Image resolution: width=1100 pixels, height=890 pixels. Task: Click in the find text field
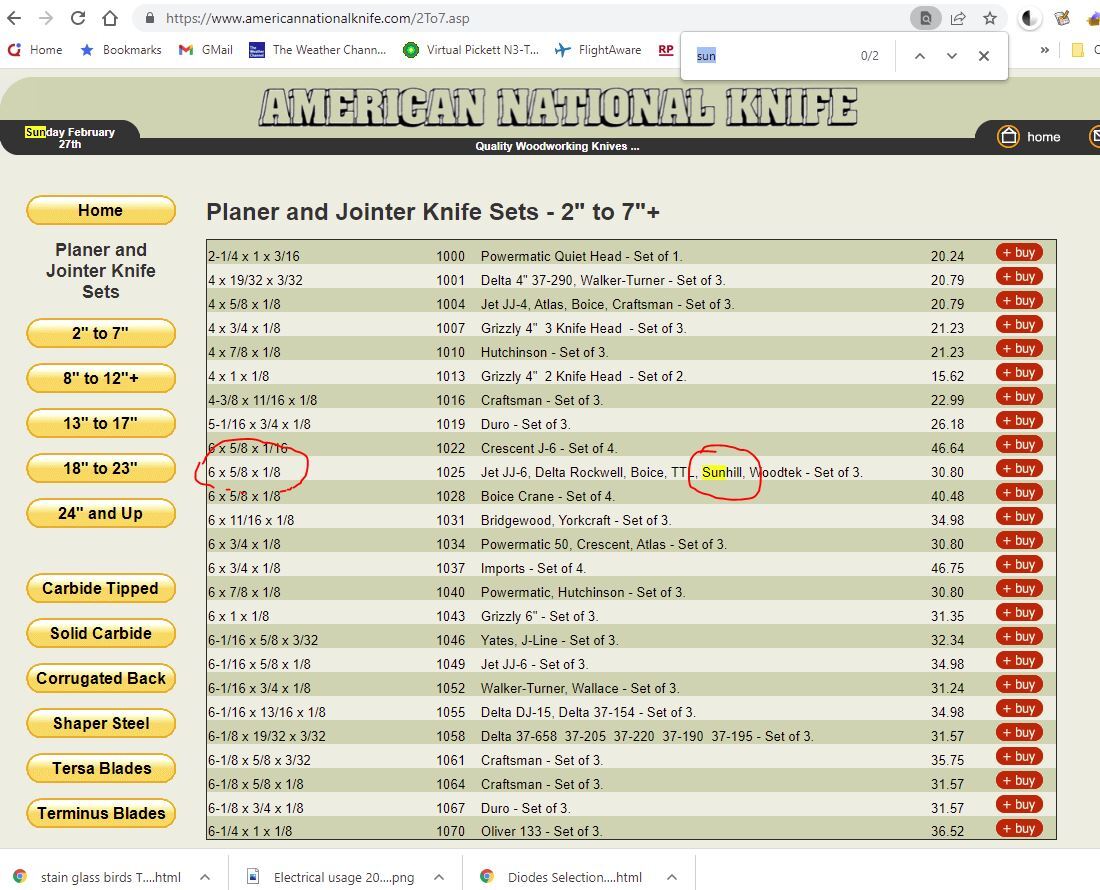[772, 56]
